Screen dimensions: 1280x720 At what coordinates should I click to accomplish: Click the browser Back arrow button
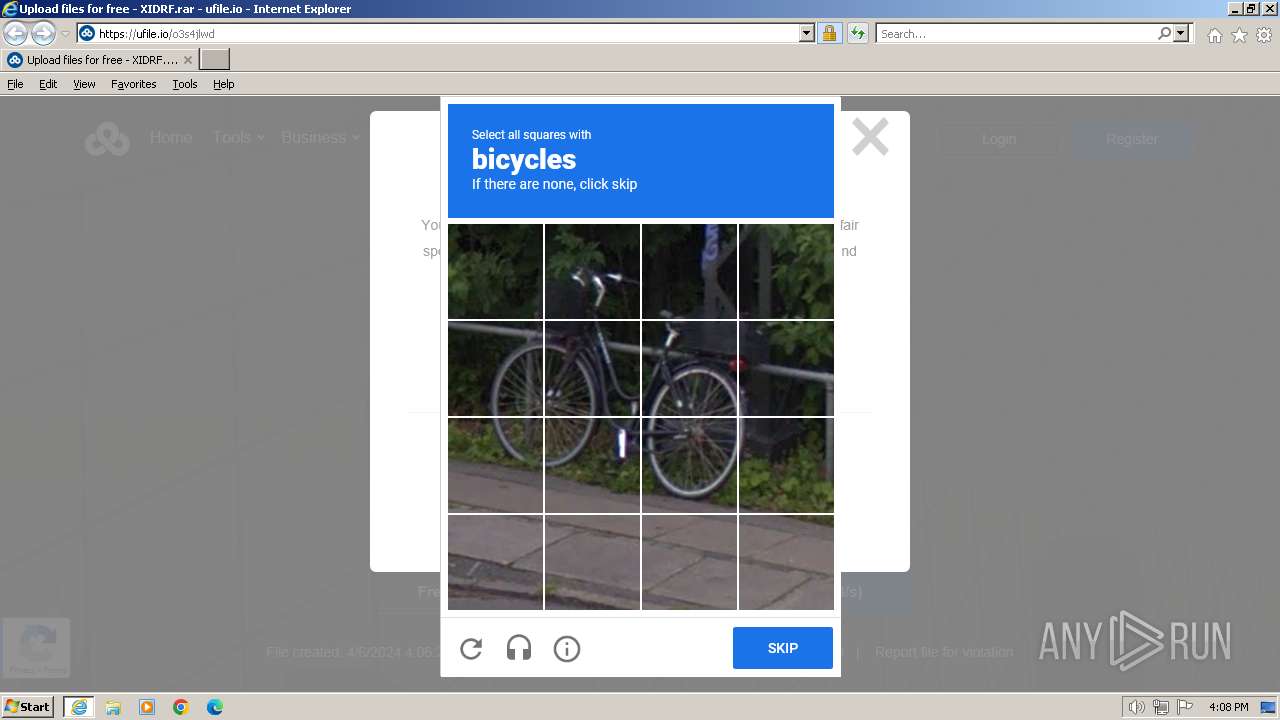point(16,34)
